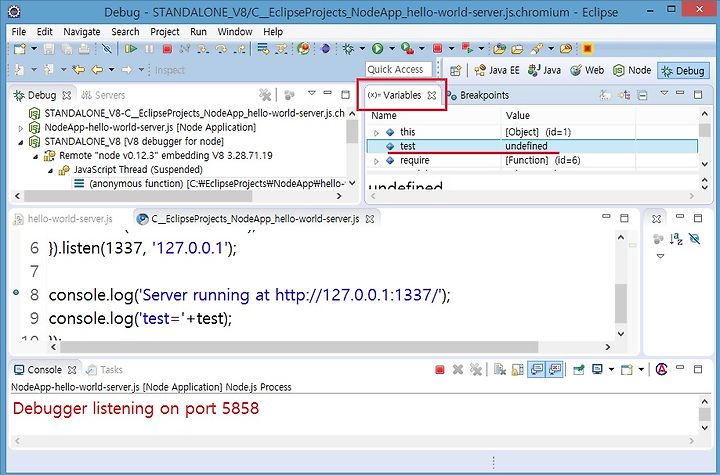The height and width of the screenshot is (475, 720).
Task: Open the Open Console dropdown arrow
Action: (x=641, y=370)
